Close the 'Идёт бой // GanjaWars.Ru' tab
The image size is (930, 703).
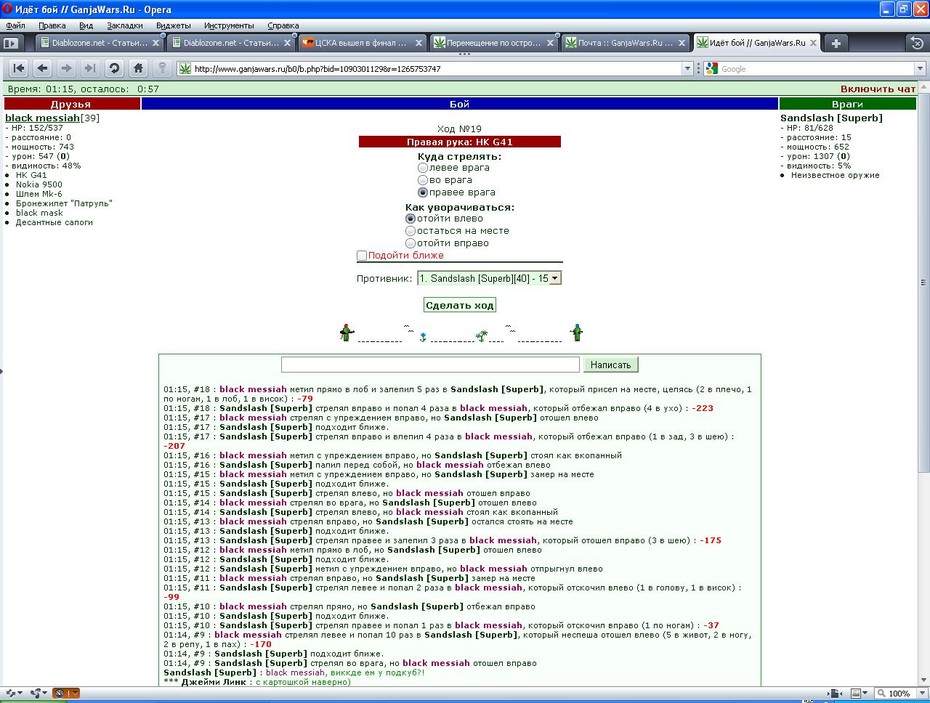pyautogui.click(x=813, y=43)
